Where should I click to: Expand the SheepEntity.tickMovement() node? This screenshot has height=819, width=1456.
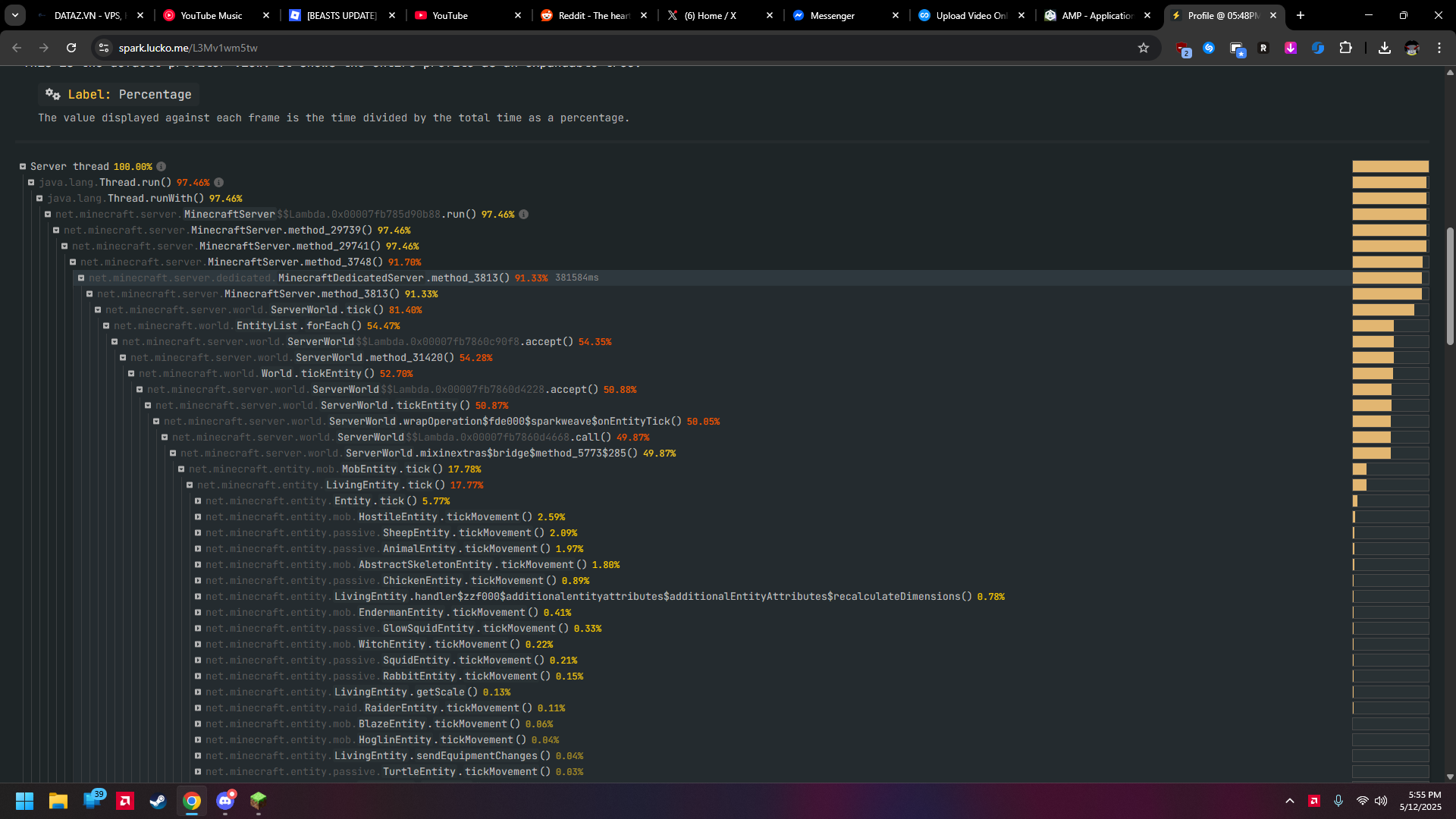click(x=198, y=533)
